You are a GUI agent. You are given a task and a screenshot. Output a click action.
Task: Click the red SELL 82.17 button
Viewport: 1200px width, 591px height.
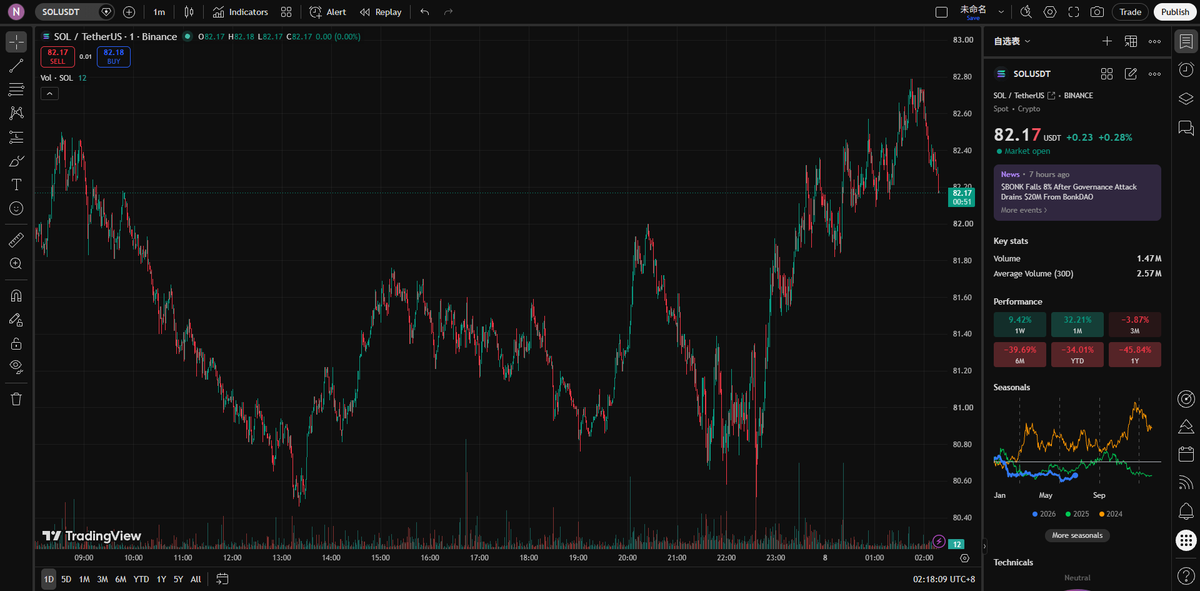(57, 56)
